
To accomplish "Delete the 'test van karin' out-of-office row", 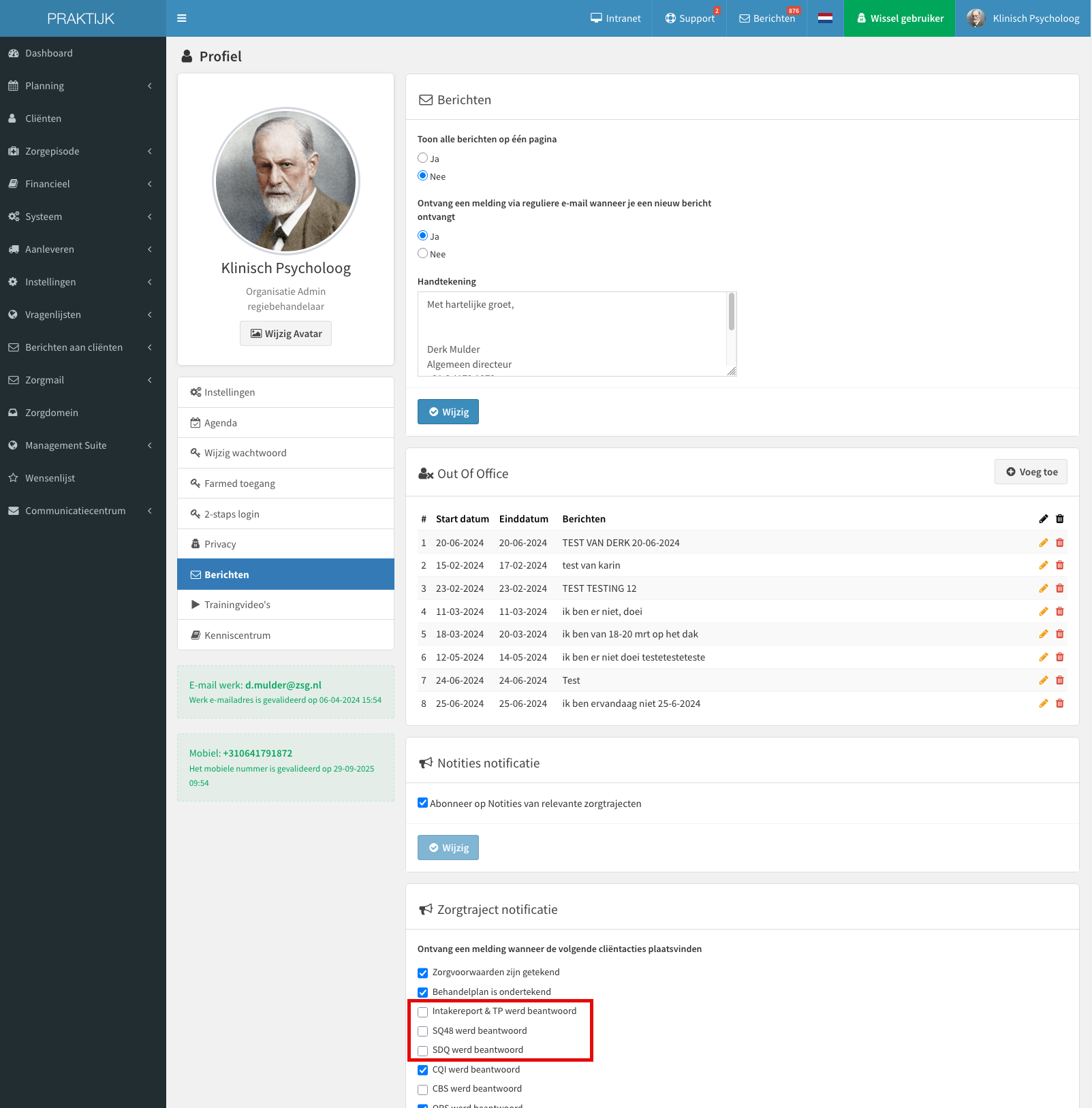I will (x=1059, y=565).
